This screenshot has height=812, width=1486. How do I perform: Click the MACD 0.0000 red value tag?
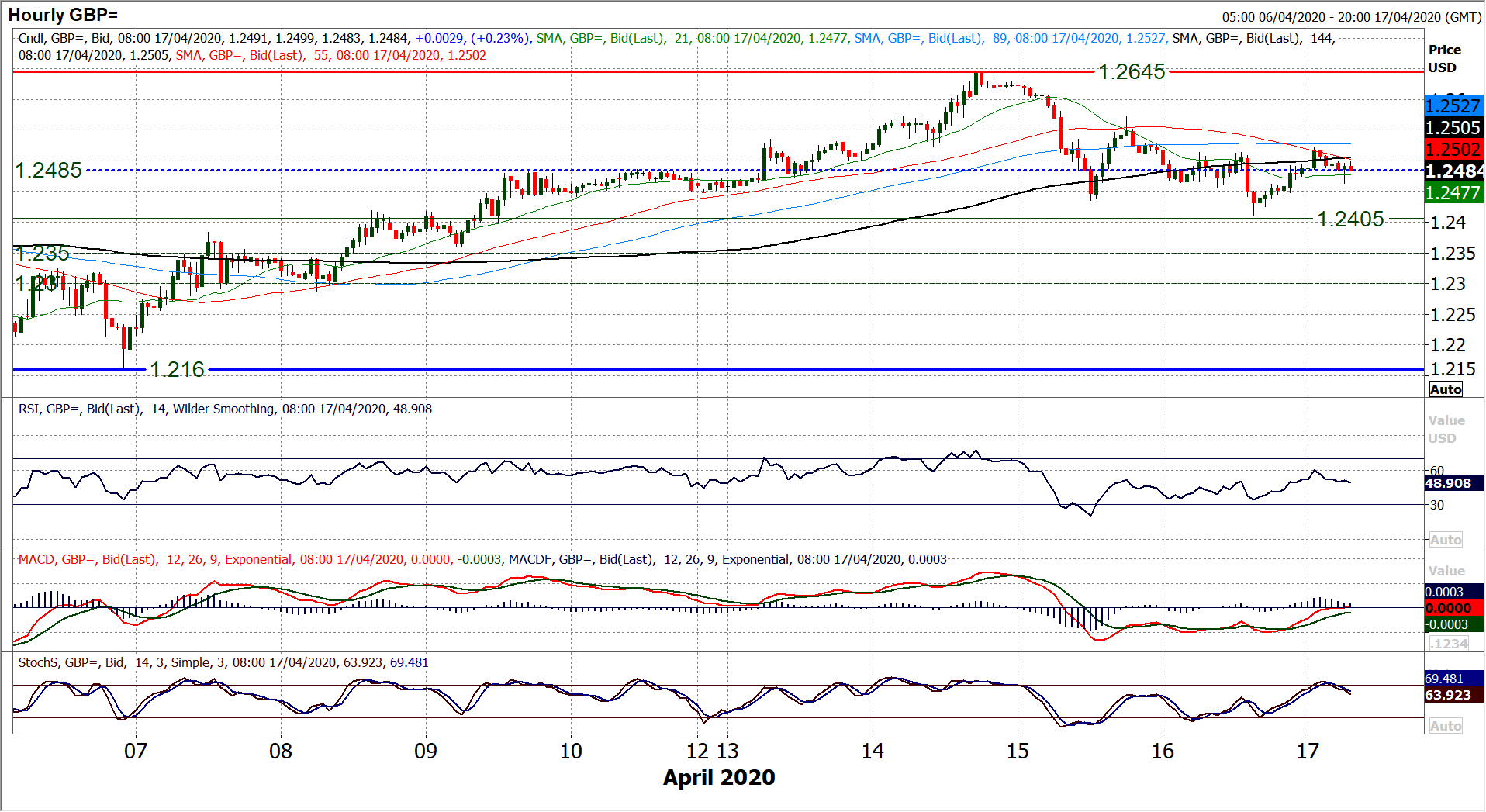pyautogui.click(x=1453, y=608)
